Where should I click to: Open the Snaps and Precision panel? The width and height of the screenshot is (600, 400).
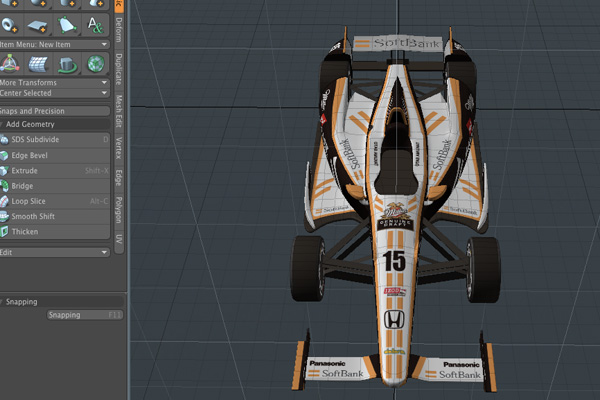click(54, 111)
